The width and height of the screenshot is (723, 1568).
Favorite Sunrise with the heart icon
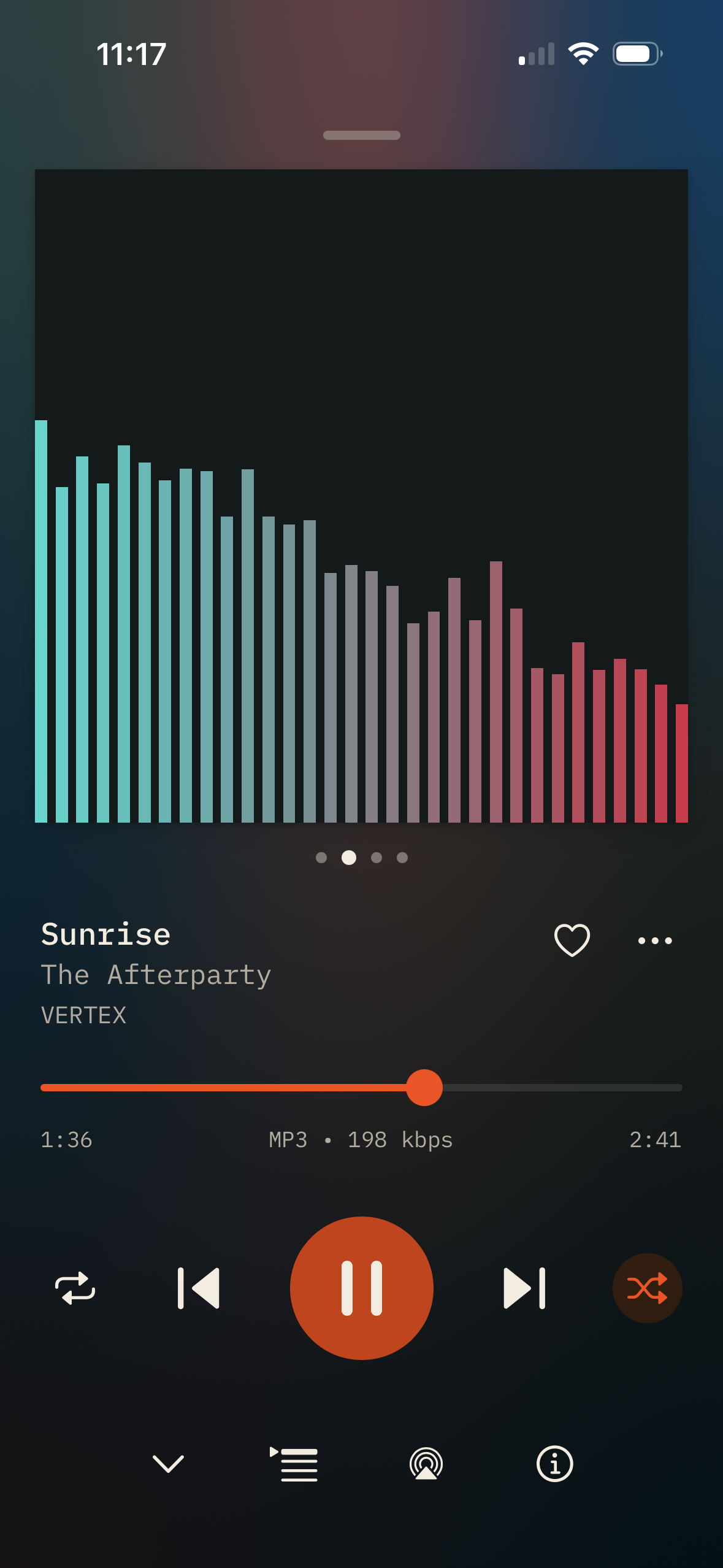[572, 940]
